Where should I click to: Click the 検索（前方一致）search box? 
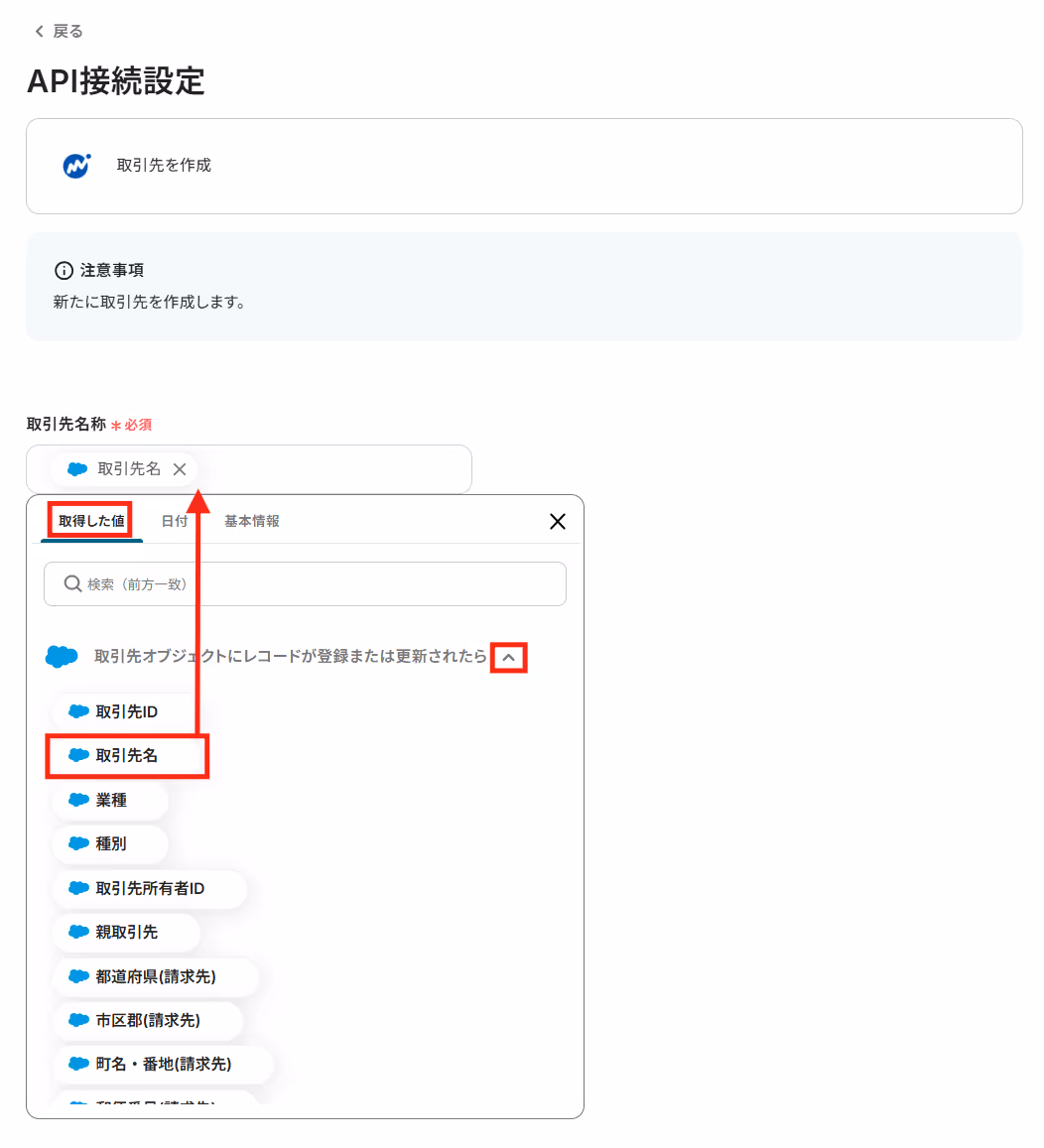point(305,584)
